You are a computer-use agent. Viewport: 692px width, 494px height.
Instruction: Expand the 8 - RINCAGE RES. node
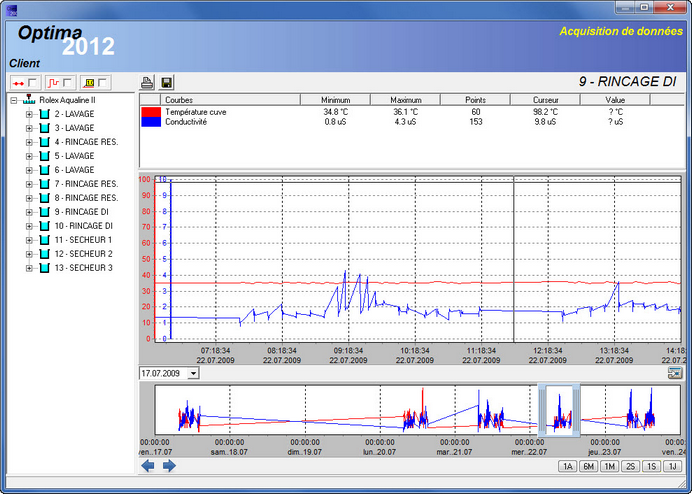tap(29, 198)
